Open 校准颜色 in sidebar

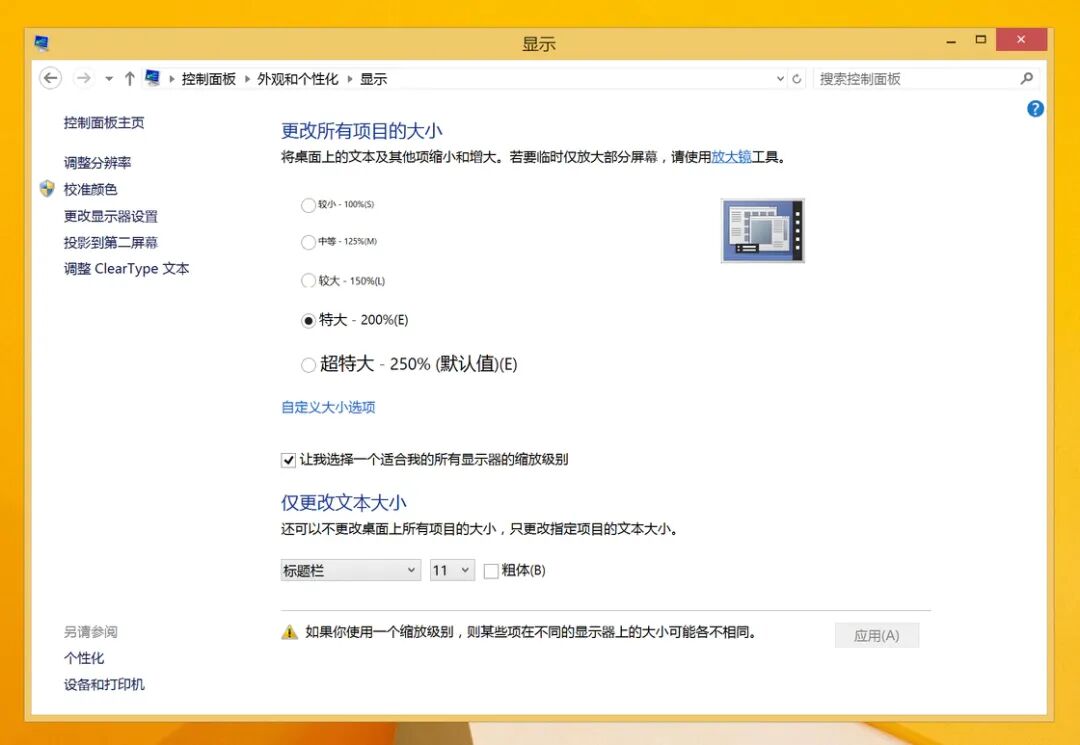tap(90, 189)
